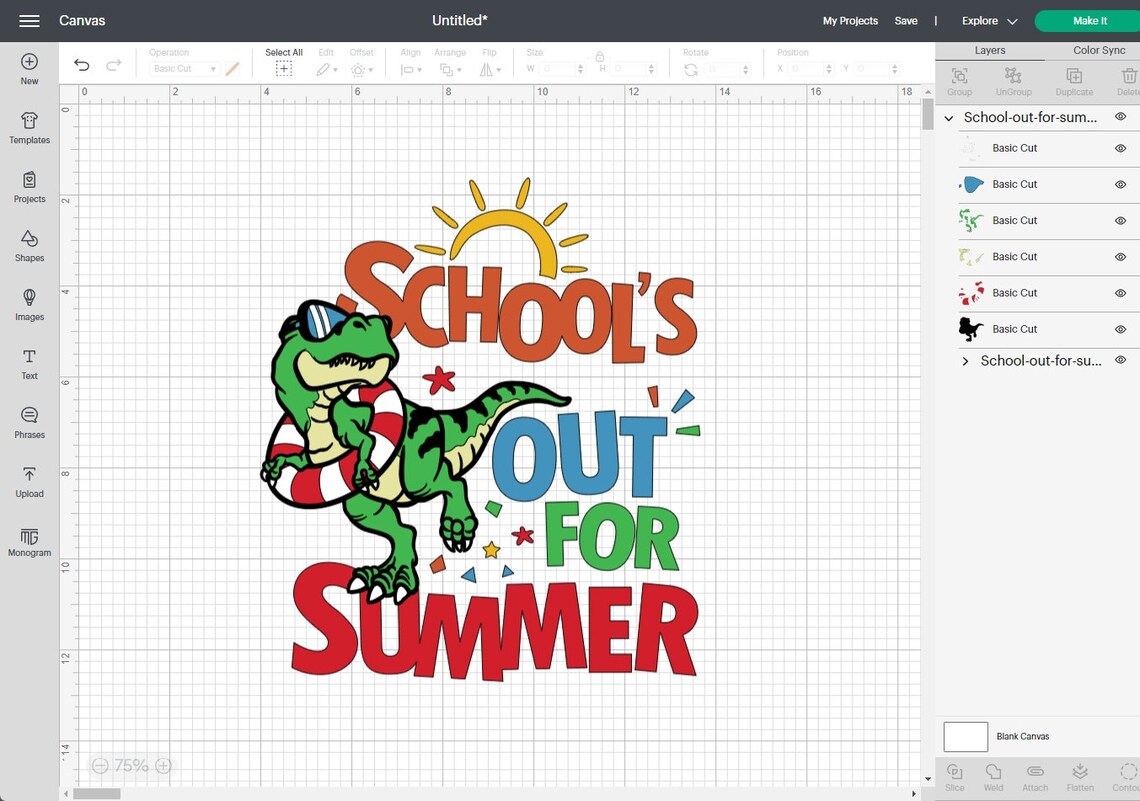The width and height of the screenshot is (1140, 801).
Task: Click the Slice icon in the bottom panel
Action: (x=953, y=772)
